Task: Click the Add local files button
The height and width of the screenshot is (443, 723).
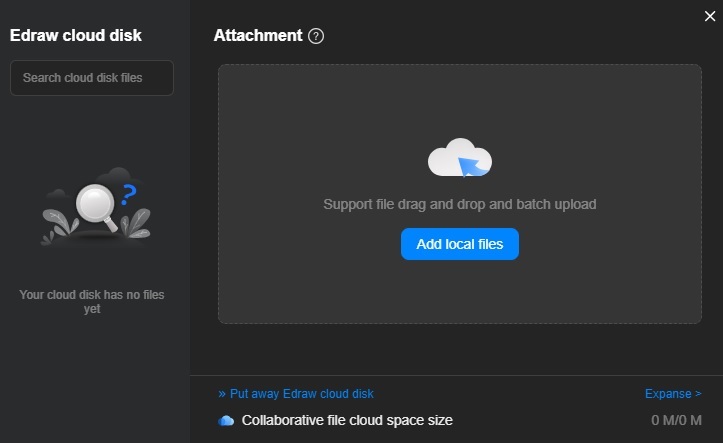Action: coord(460,244)
